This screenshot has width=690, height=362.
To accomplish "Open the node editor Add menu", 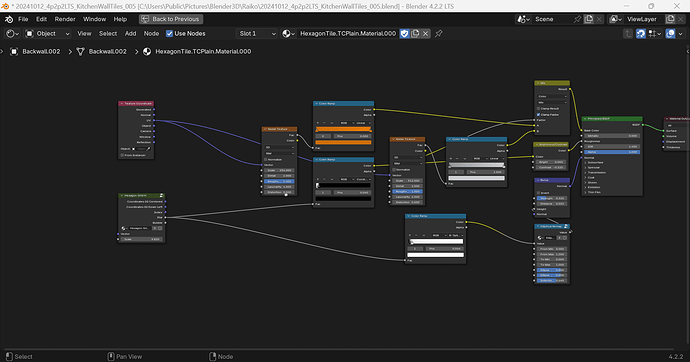I will pyautogui.click(x=130, y=33).
